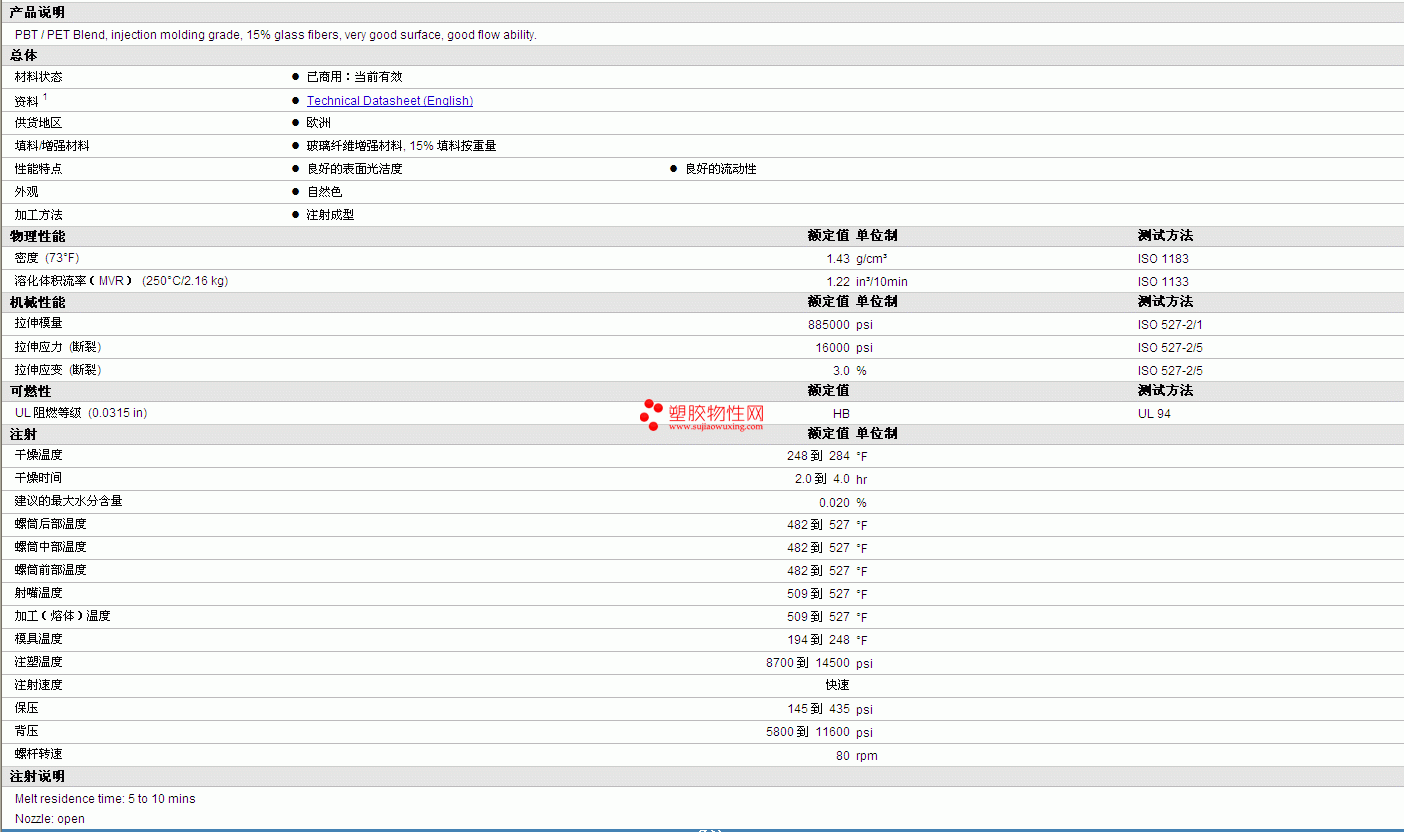Click the value '注射成型'
The image size is (1404, 832).
pos(330,215)
